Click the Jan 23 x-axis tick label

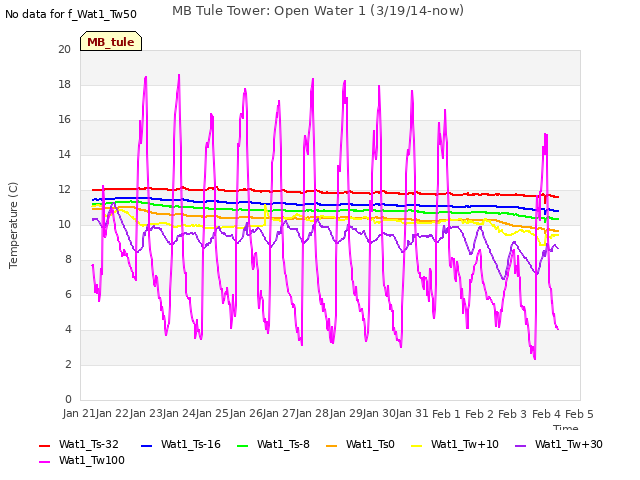point(146,413)
